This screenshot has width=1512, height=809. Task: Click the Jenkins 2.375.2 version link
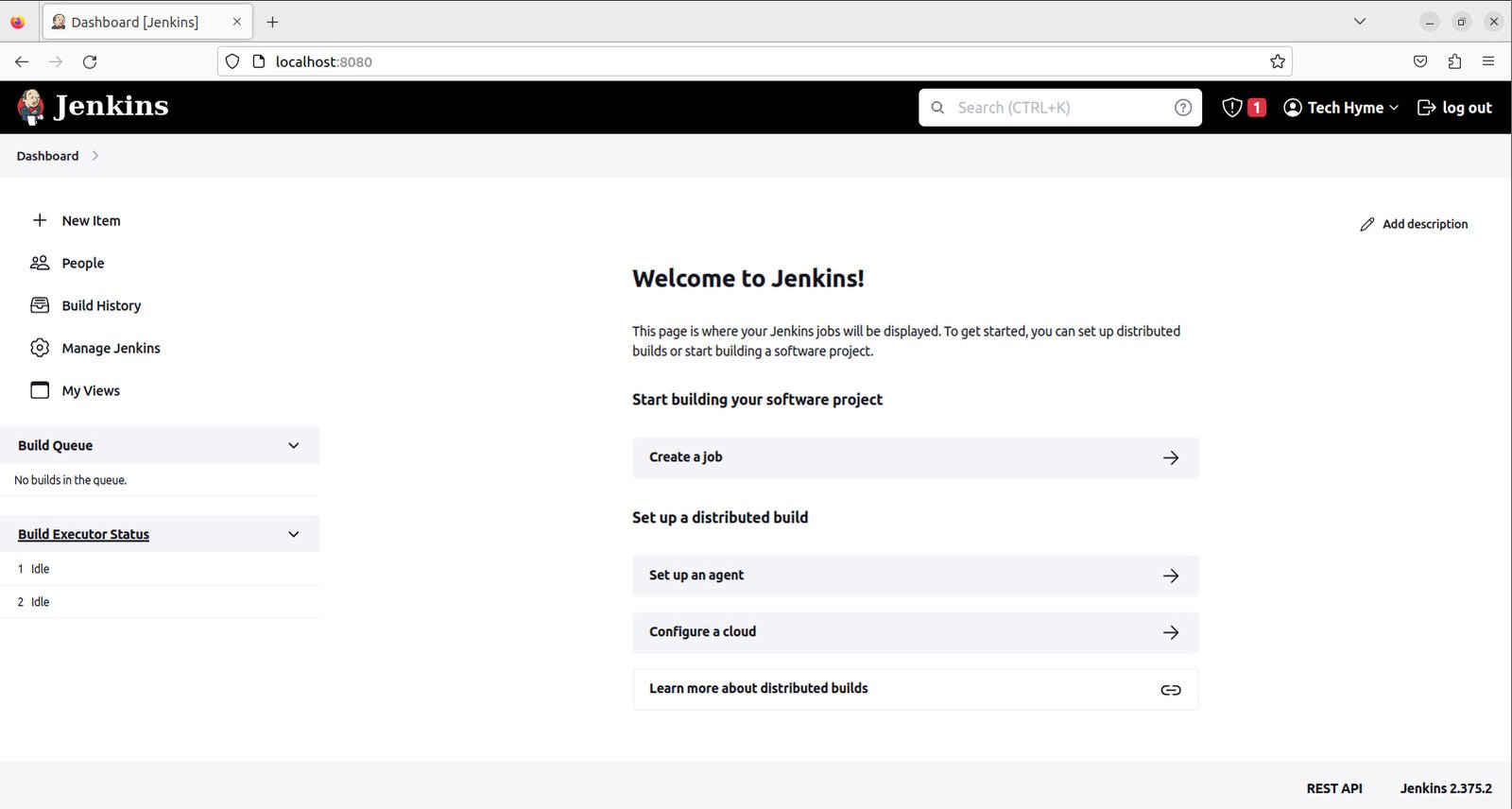pyautogui.click(x=1446, y=788)
